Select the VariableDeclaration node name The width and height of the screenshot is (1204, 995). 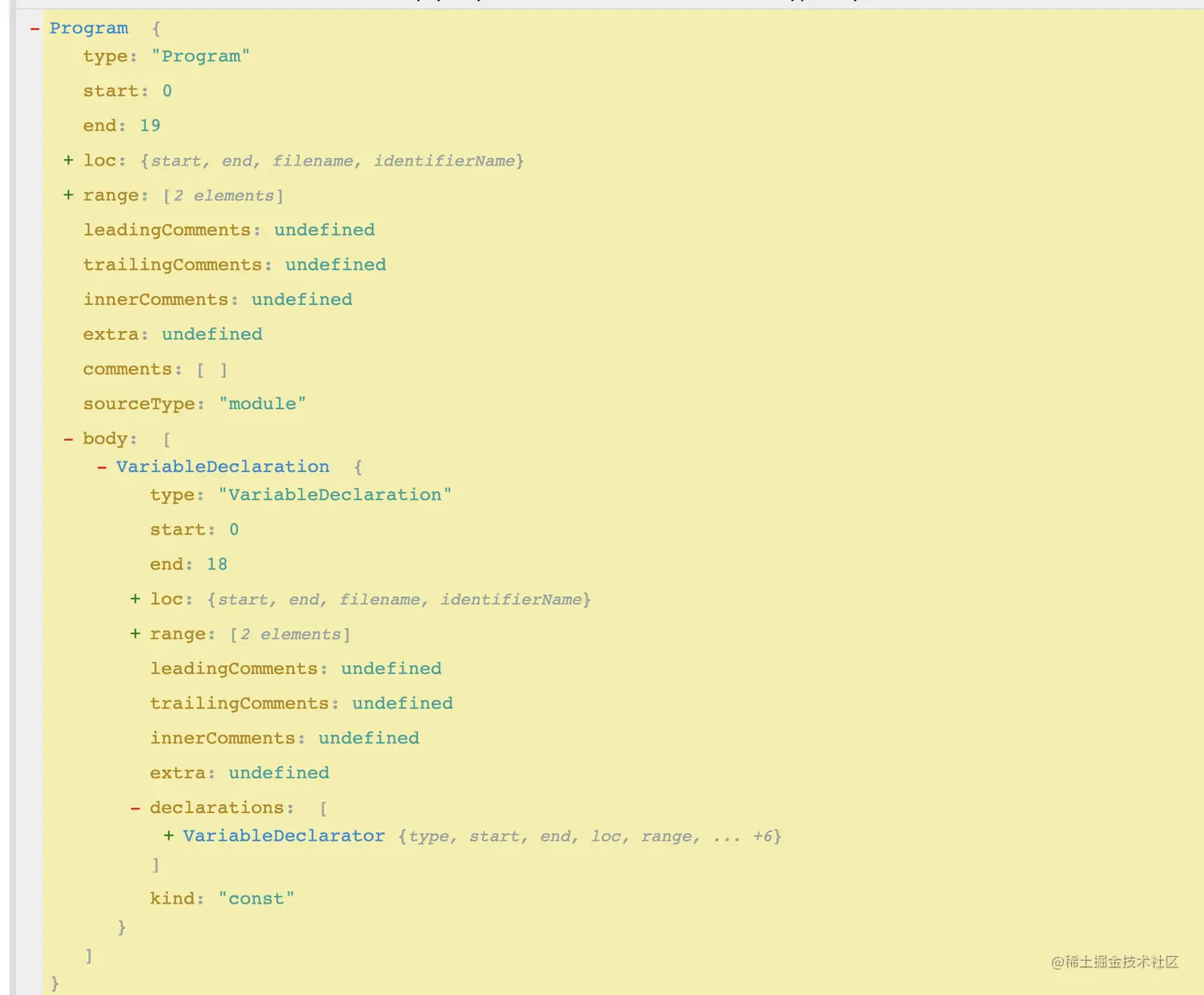[x=223, y=467]
